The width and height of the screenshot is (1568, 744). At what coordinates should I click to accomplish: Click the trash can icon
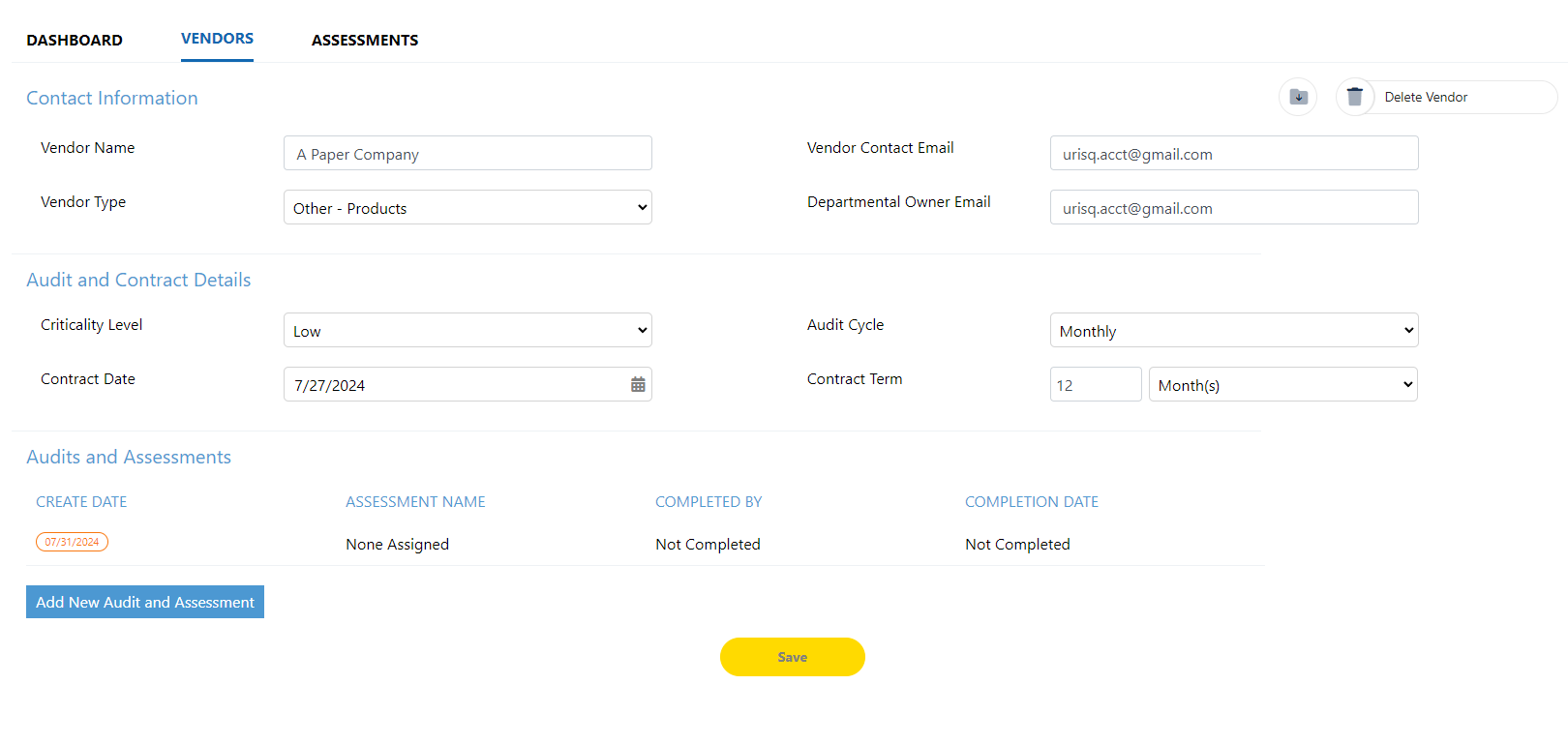pyautogui.click(x=1355, y=97)
